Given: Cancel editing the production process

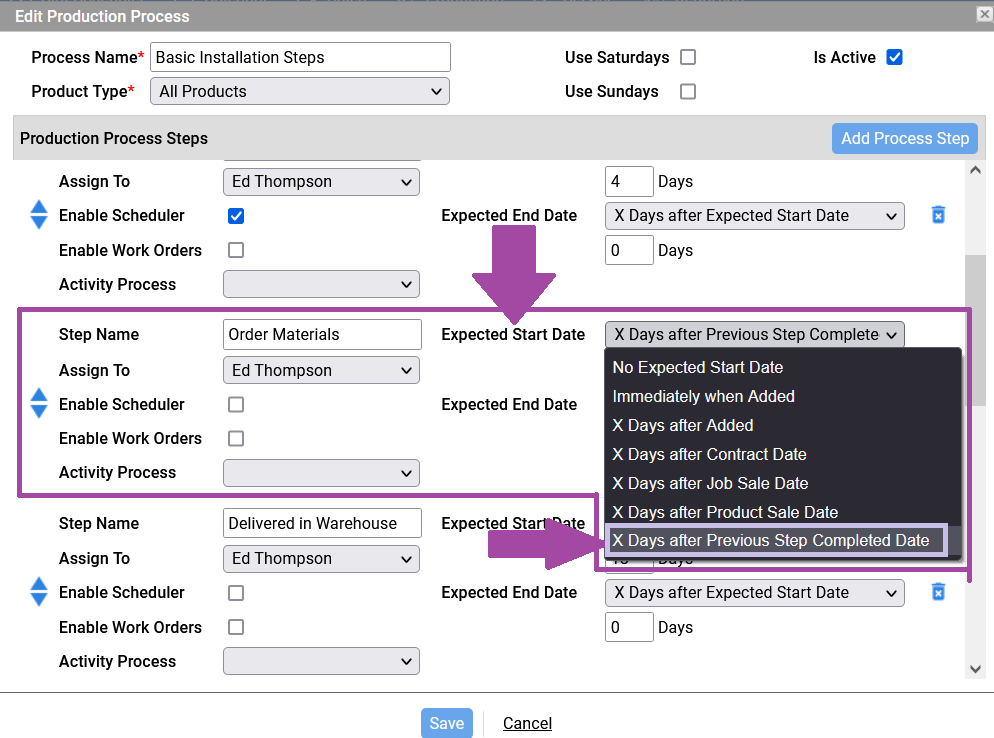Looking at the screenshot, I should click(527, 723).
